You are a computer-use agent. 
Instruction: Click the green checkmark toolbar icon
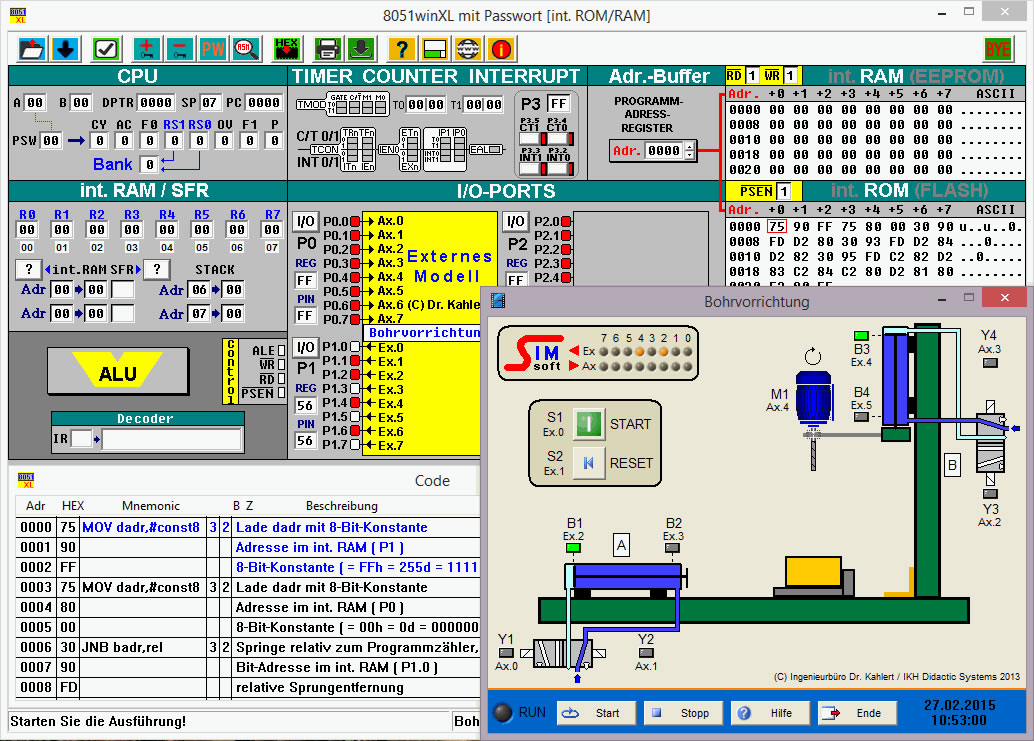click(106, 48)
